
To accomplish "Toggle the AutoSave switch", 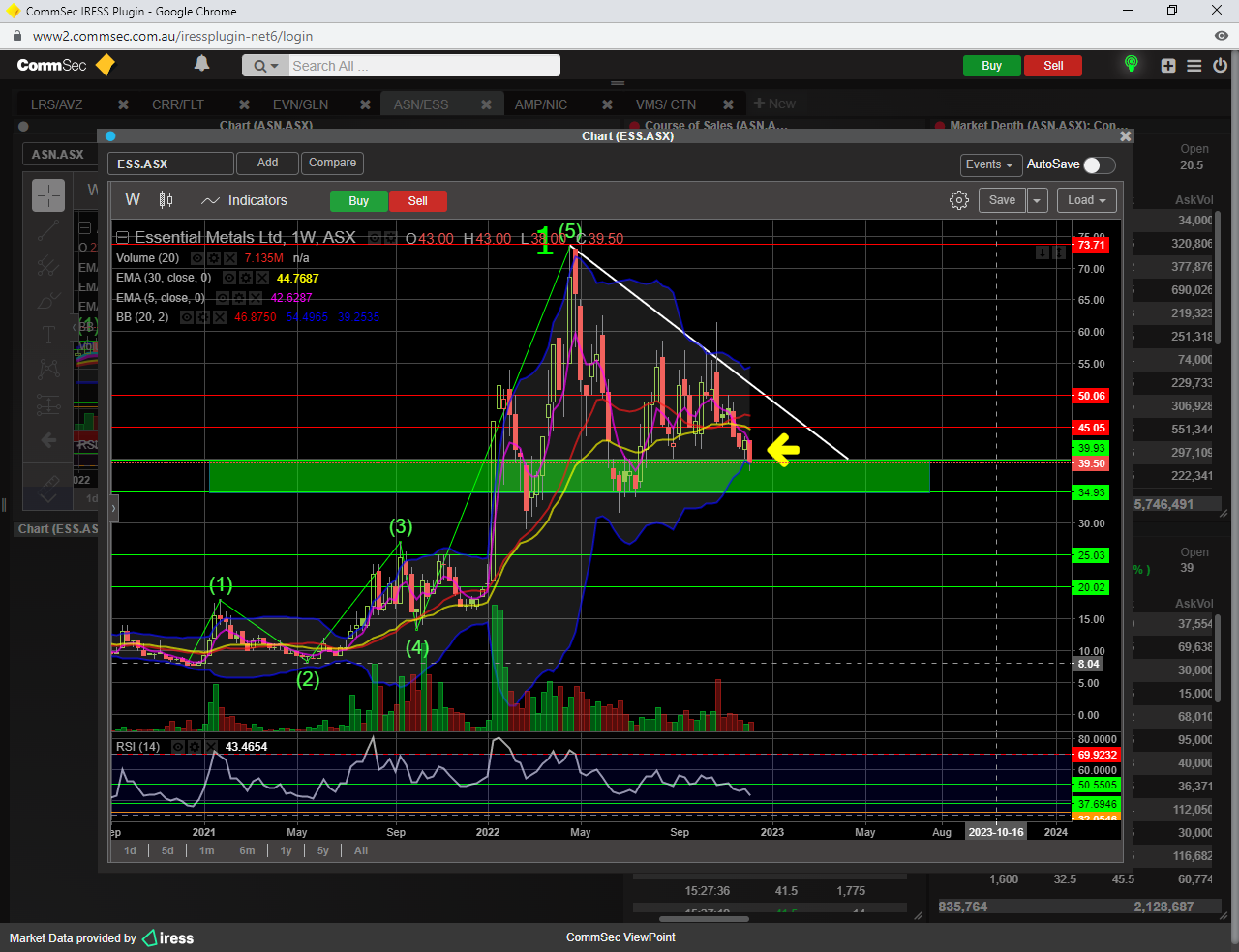I will (x=1099, y=164).
